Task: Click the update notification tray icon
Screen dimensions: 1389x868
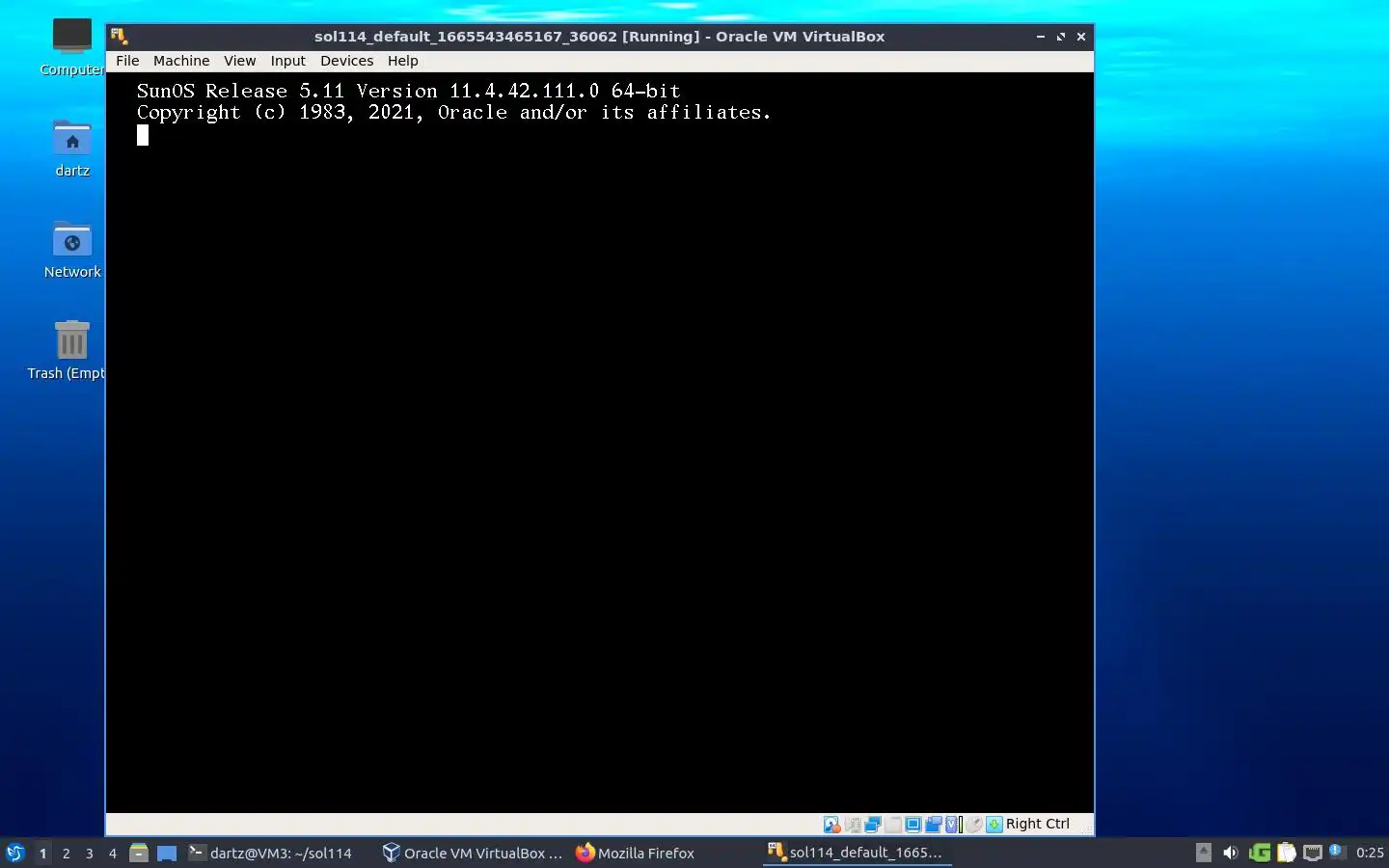Action: click(x=1337, y=852)
